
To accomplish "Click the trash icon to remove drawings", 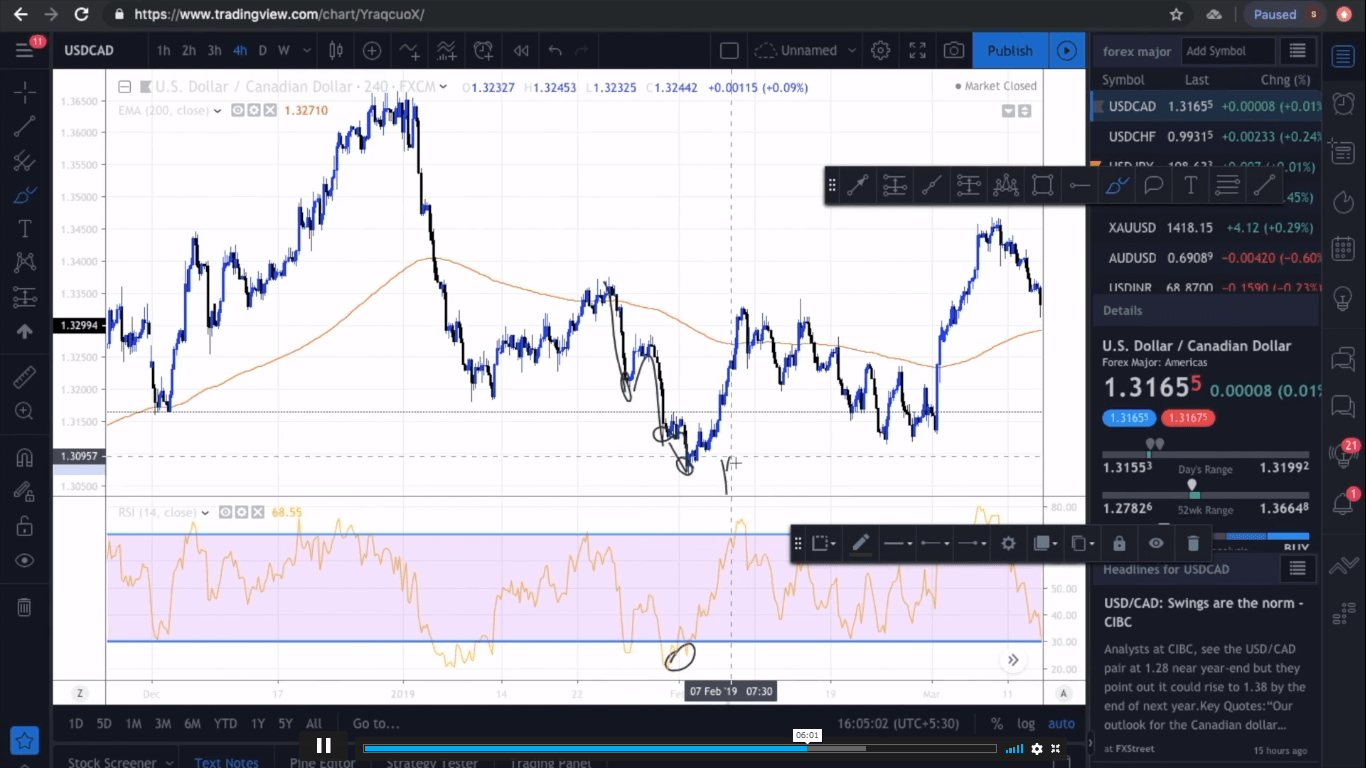I will 25,607.
